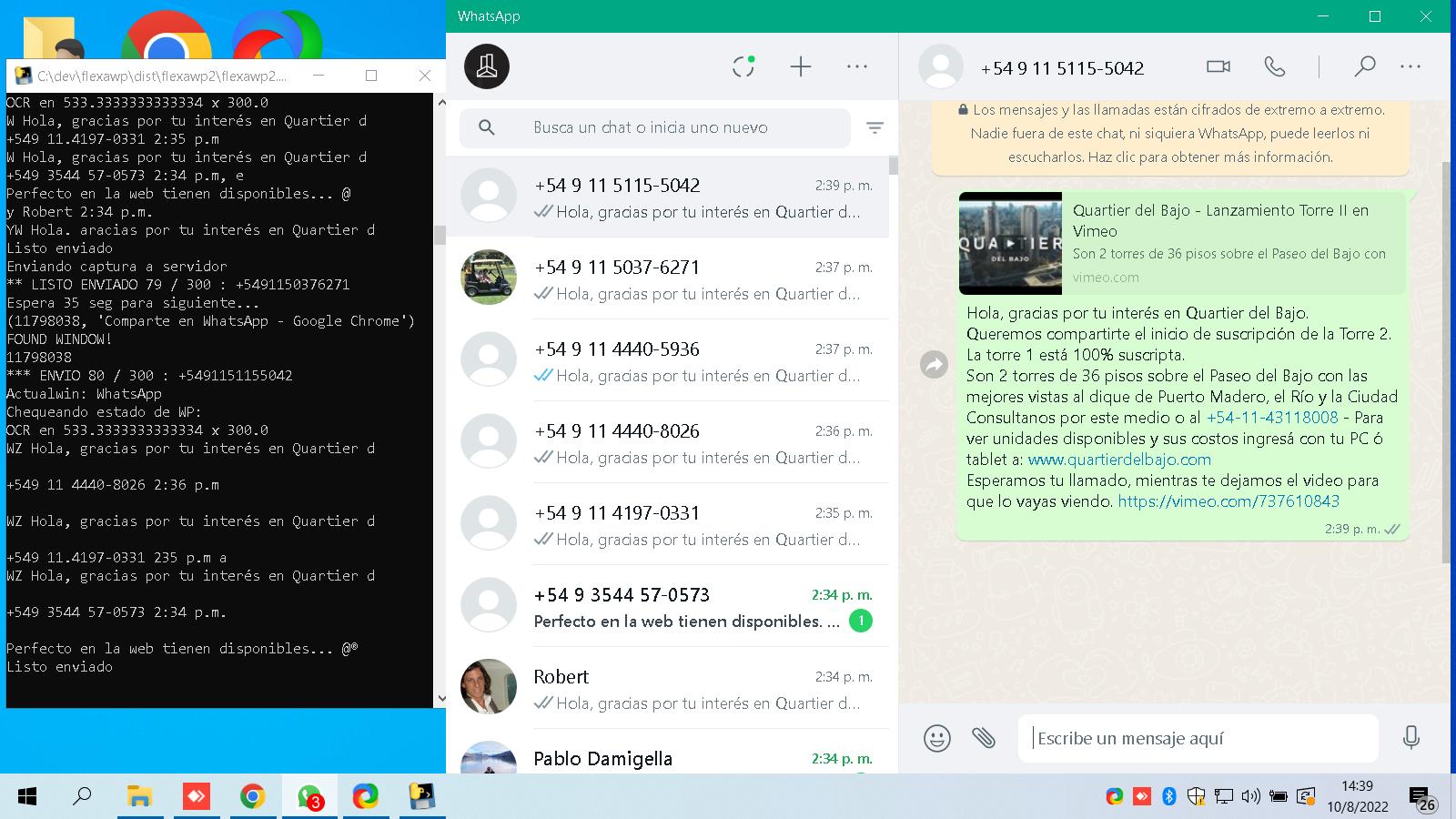Open taskbar search
1456x819 pixels.
(82, 797)
